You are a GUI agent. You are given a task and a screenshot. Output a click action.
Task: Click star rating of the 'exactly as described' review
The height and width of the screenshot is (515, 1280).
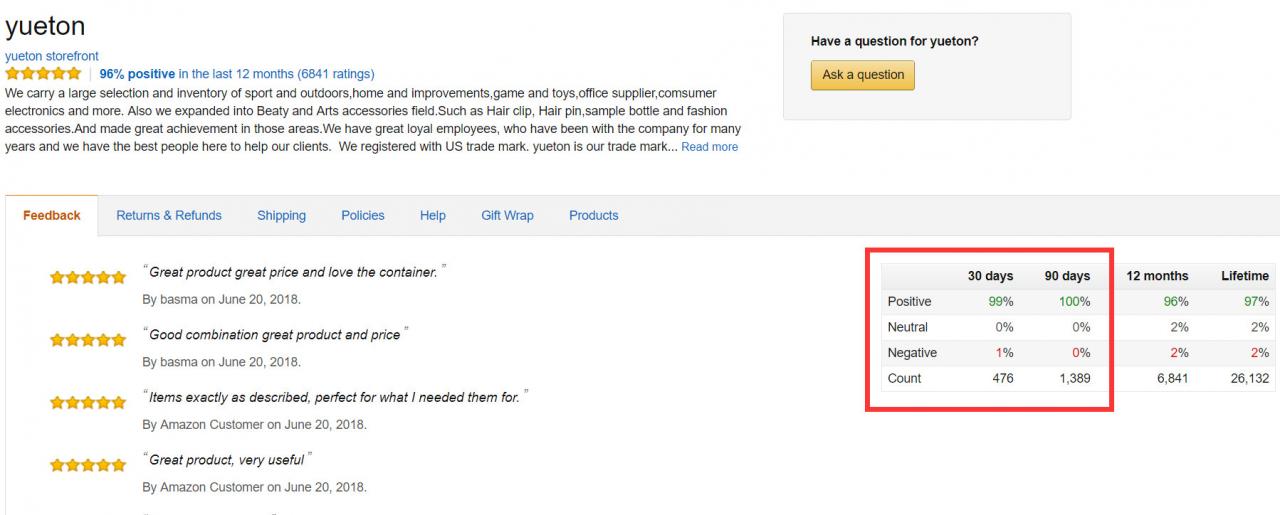click(88, 403)
